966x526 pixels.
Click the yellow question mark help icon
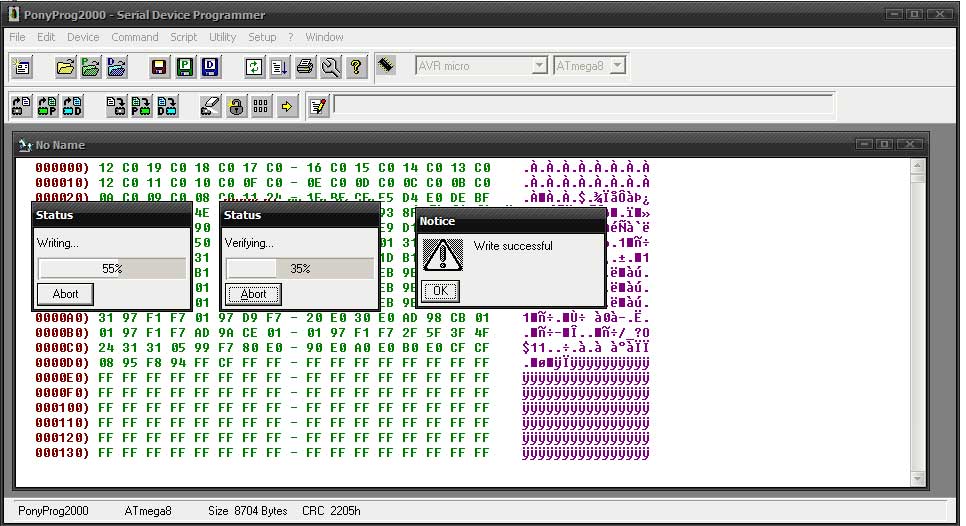coord(356,67)
